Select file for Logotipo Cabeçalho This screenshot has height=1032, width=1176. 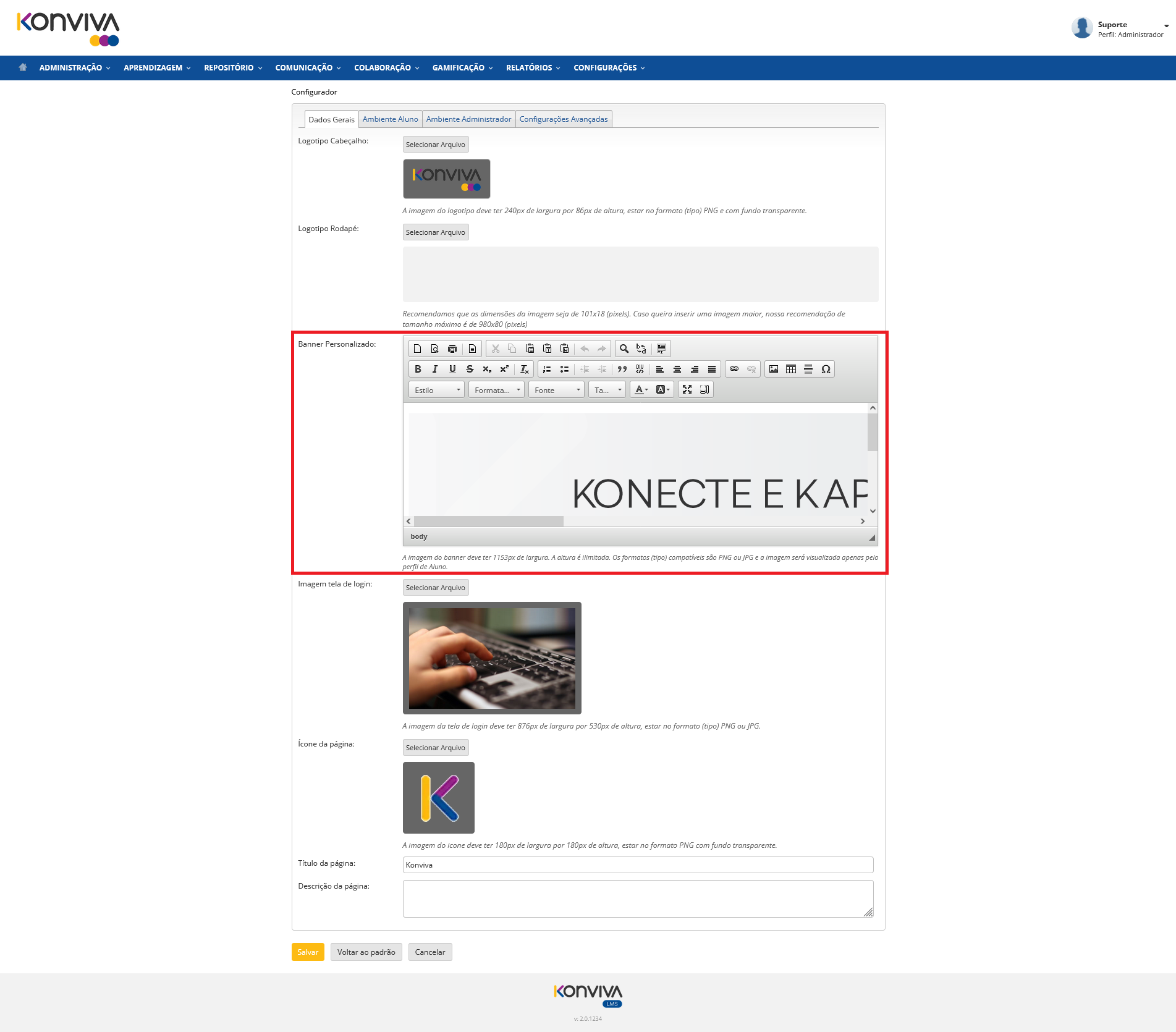pyautogui.click(x=436, y=145)
